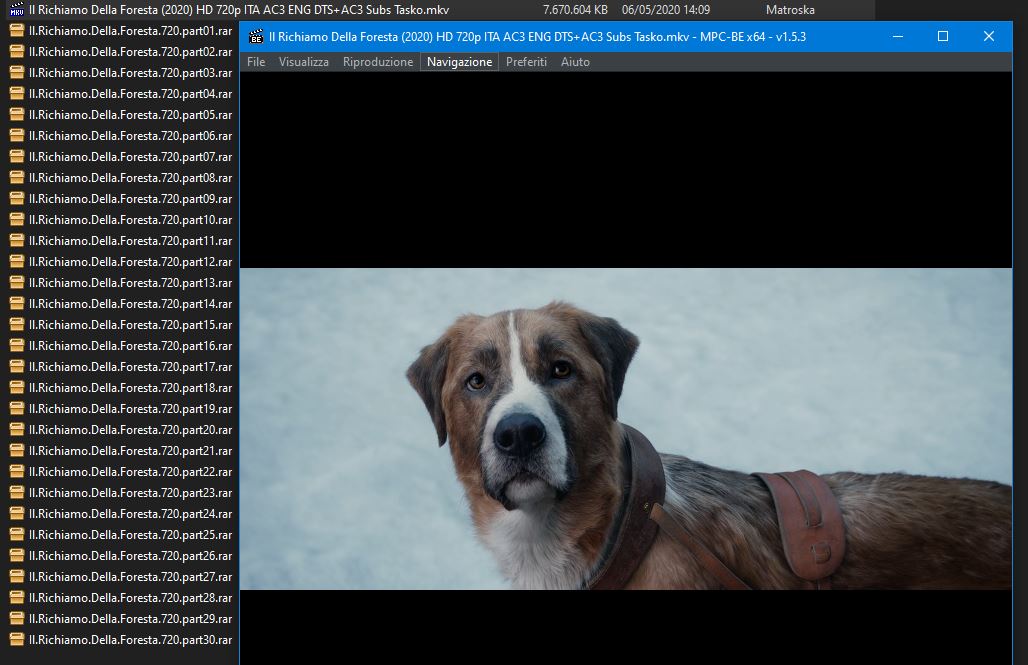The image size is (1028, 665).
Task: Close the MPC-BE player window
Action: click(989, 37)
